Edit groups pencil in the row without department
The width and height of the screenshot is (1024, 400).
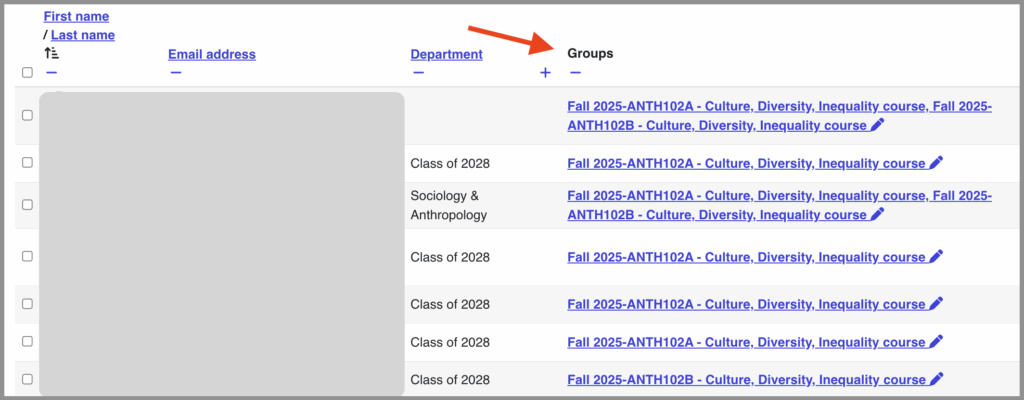point(878,125)
